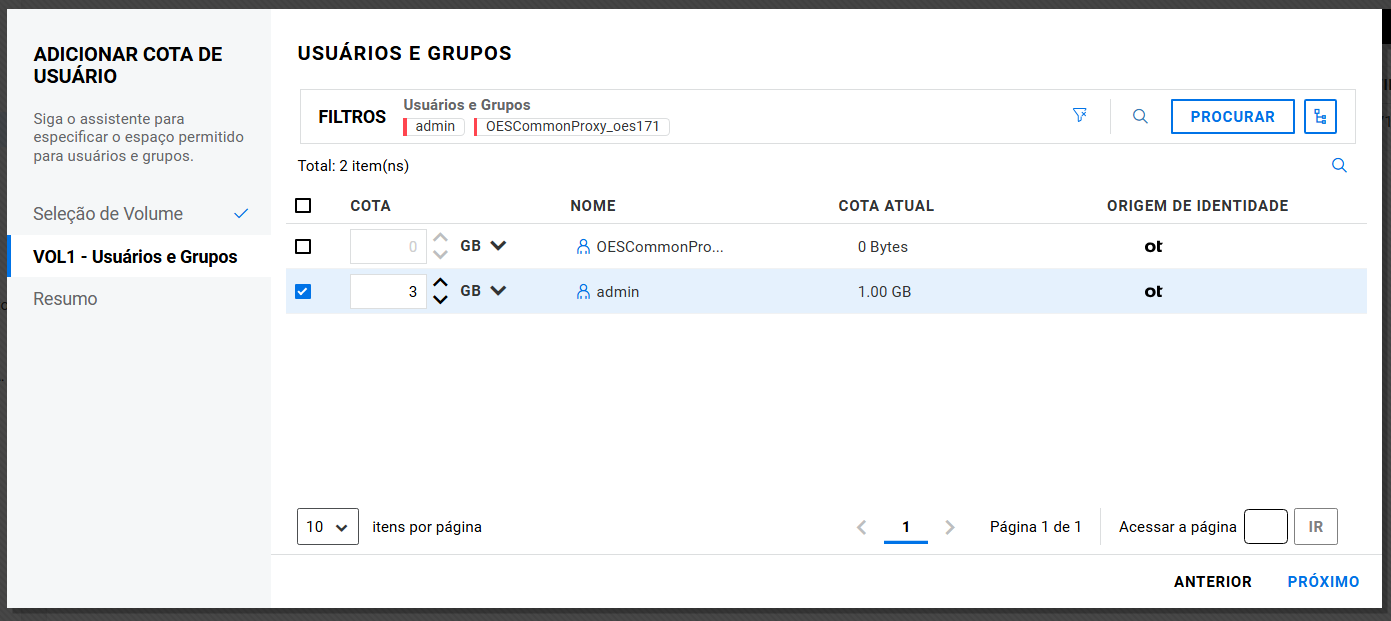Screen dimensions: 1391x621
Task: Click the Acessar a página input field
Action: coord(1265,527)
